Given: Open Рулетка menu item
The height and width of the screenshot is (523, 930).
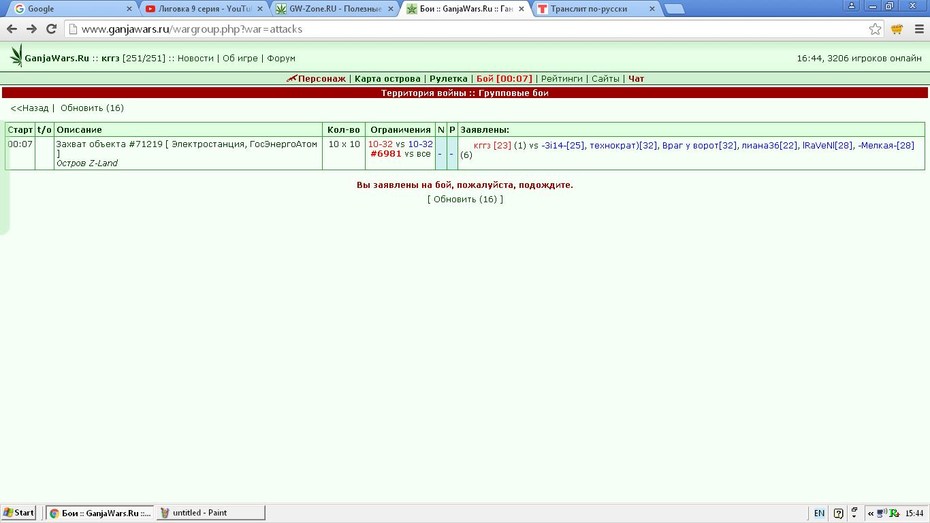Looking at the screenshot, I should point(448,78).
